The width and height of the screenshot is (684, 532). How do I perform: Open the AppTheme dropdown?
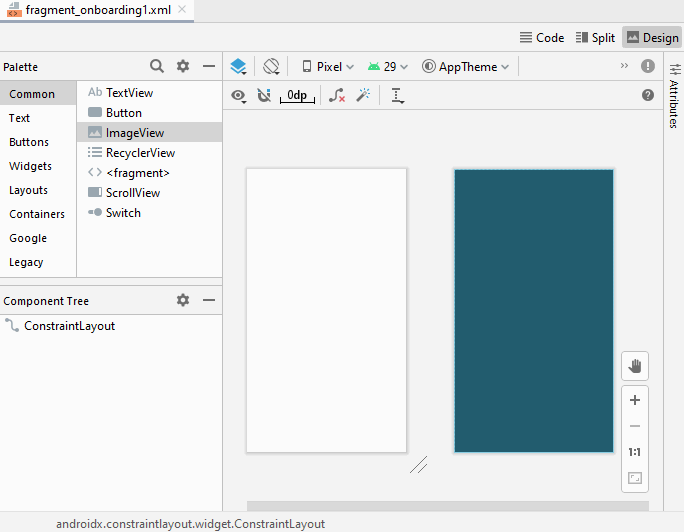click(465, 67)
